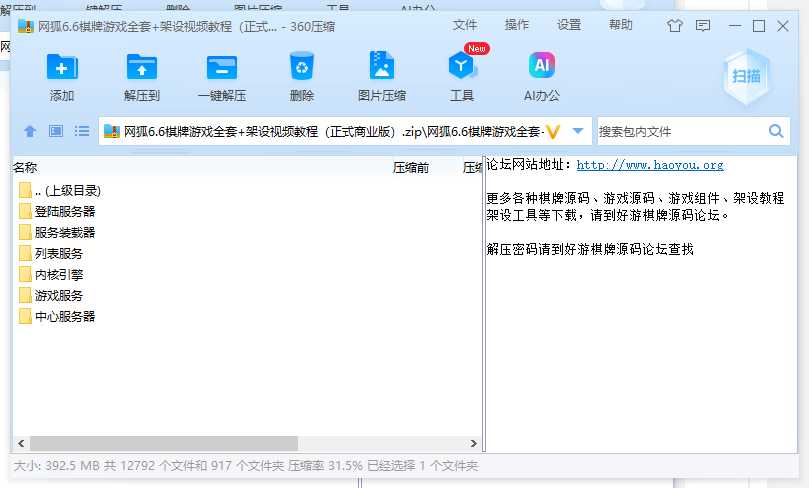Switch to the large icon view mode
The image size is (809, 488).
(56, 131)
